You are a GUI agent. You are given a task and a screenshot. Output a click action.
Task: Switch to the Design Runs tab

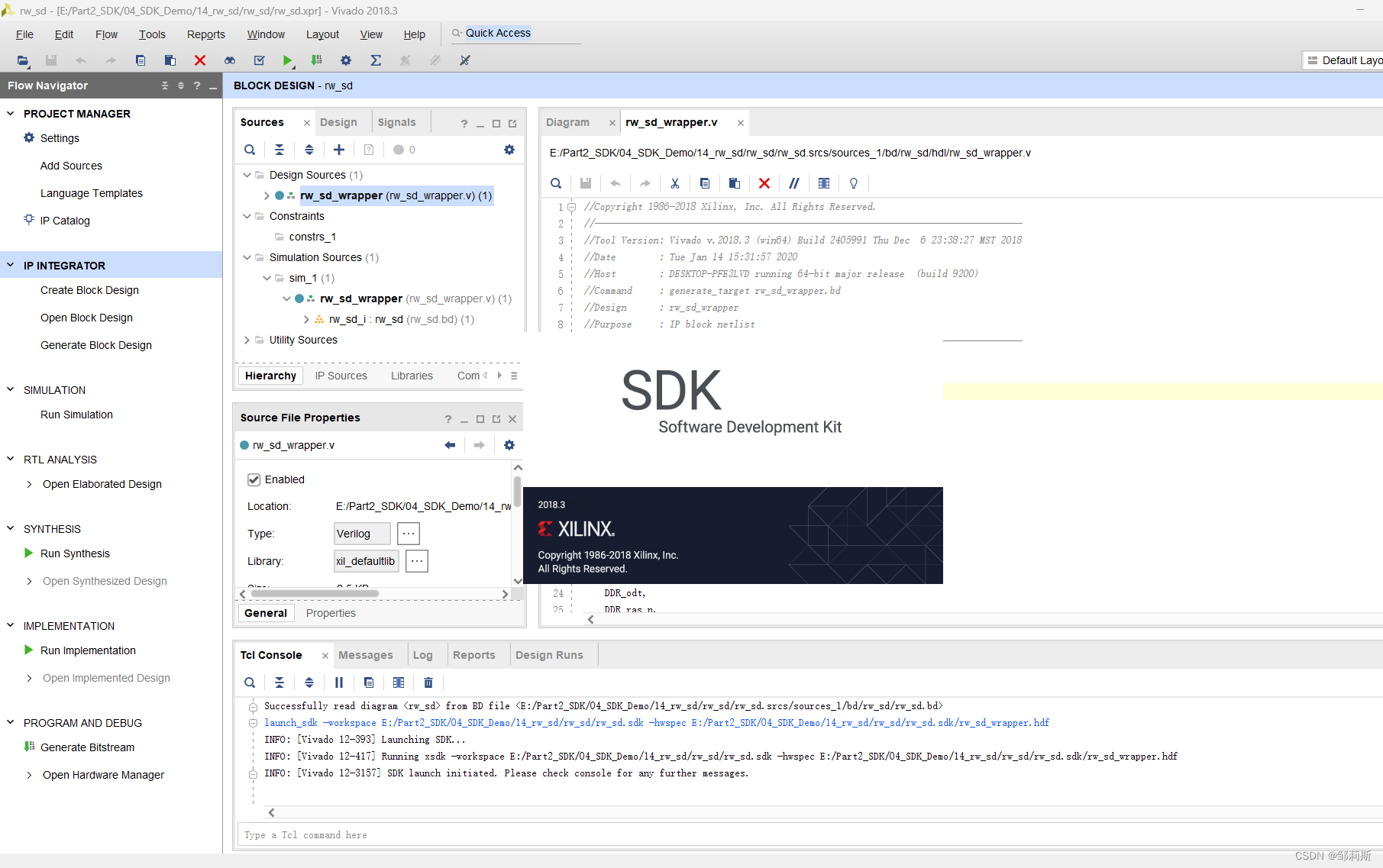pos(549,655)
